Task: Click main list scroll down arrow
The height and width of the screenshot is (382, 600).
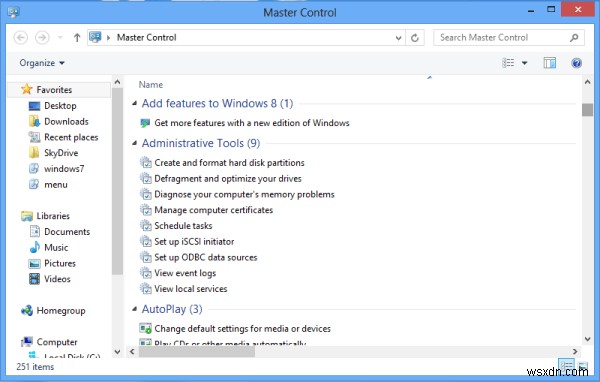Action: pyautogui.click(x=587, y=339)
